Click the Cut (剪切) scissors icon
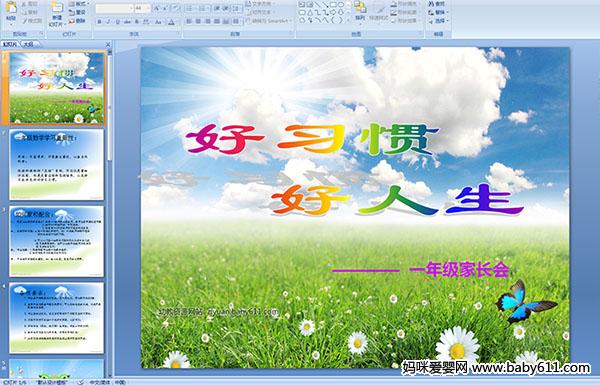The height and width of the screenshot is (385, 600). (24, 4)
